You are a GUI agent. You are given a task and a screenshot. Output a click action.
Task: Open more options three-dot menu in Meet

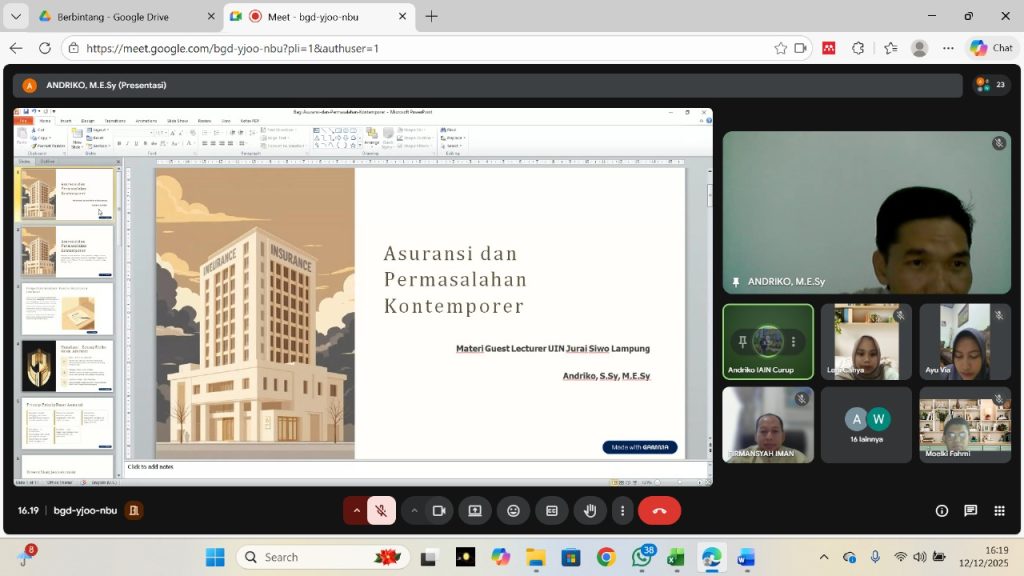(622, 510)
